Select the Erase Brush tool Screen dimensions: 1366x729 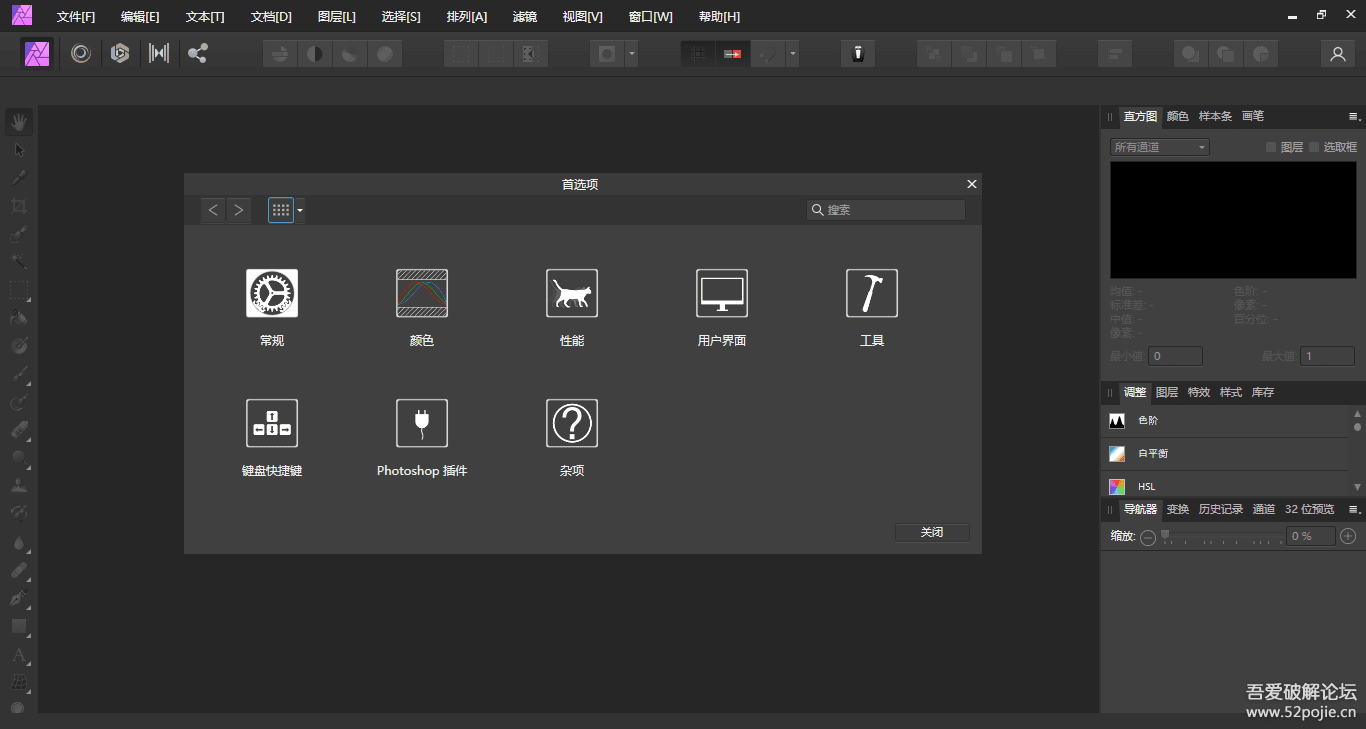tap(19, 431)
